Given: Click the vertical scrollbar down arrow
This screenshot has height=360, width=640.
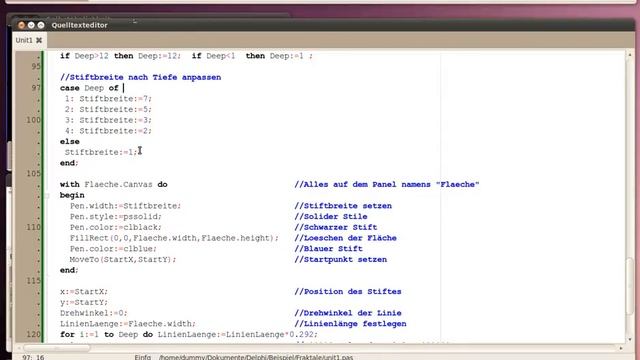Looking at the screenshot, I should point(629,340).
